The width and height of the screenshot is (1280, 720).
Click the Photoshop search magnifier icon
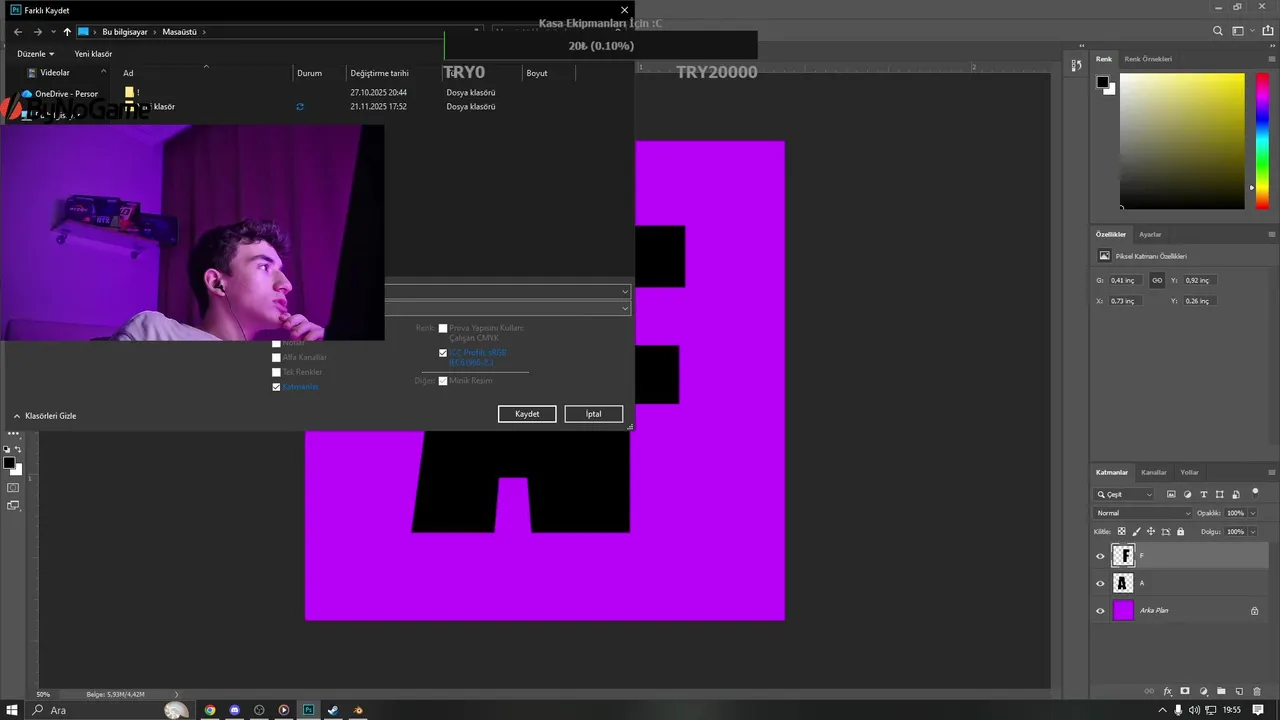pos(1217,31)
